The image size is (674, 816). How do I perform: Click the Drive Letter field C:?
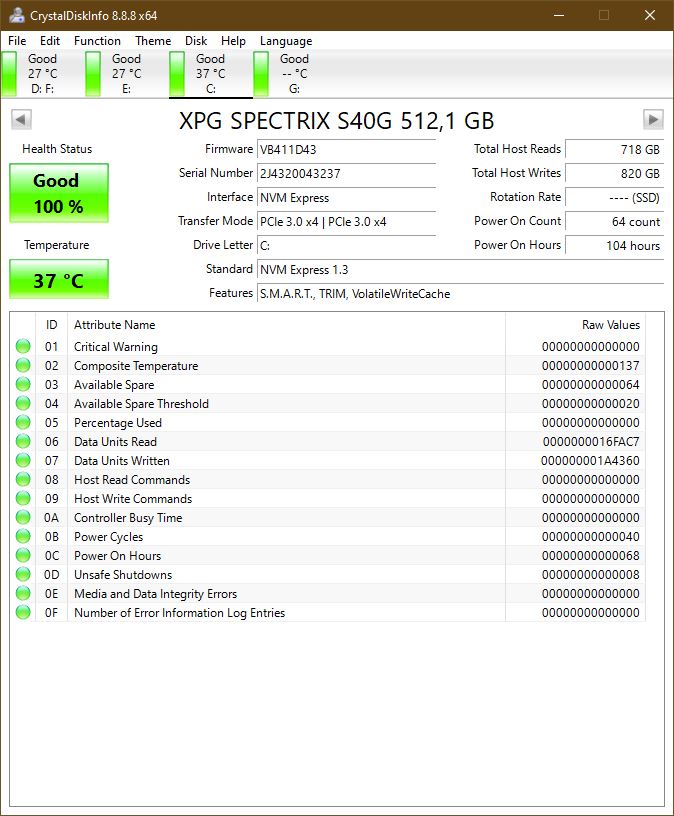coord(346,245)
